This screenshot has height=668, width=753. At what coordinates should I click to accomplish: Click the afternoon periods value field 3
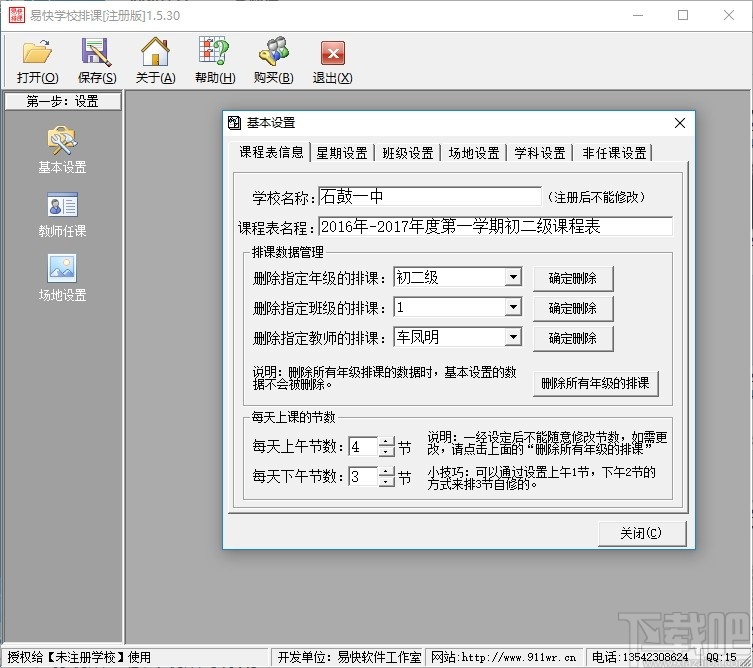[x=364, y=476]
